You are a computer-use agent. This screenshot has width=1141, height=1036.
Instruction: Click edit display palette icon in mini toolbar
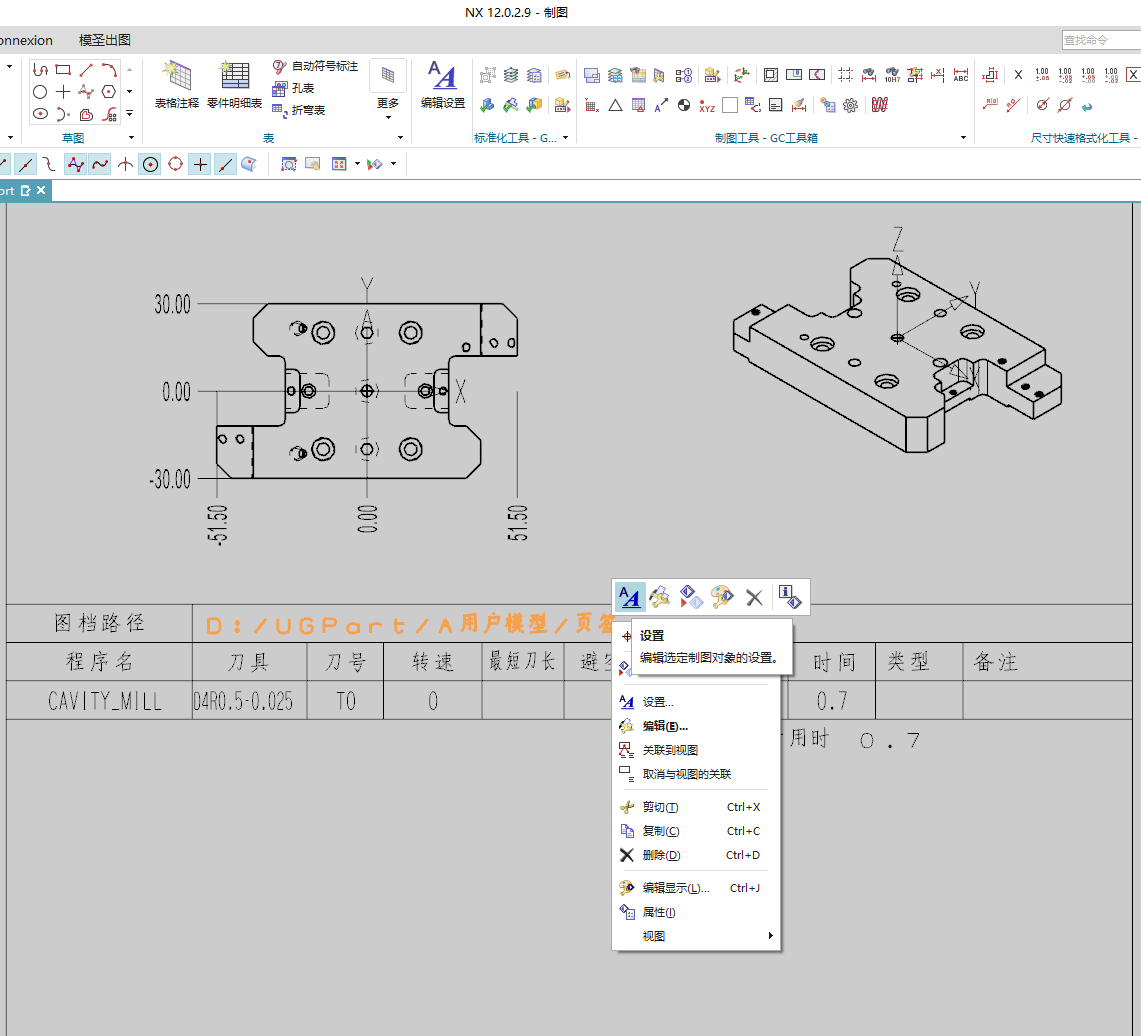coord(722,597)
